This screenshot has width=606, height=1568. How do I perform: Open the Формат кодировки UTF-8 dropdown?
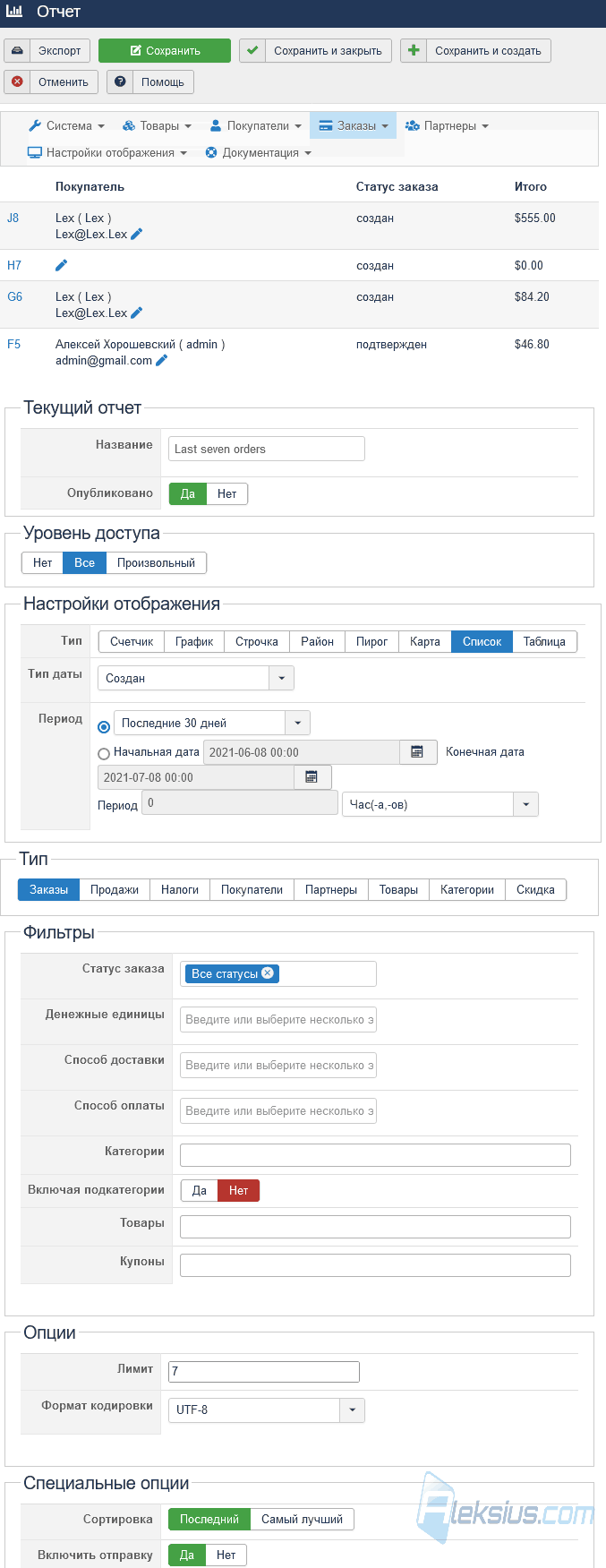coord(267,1409)
